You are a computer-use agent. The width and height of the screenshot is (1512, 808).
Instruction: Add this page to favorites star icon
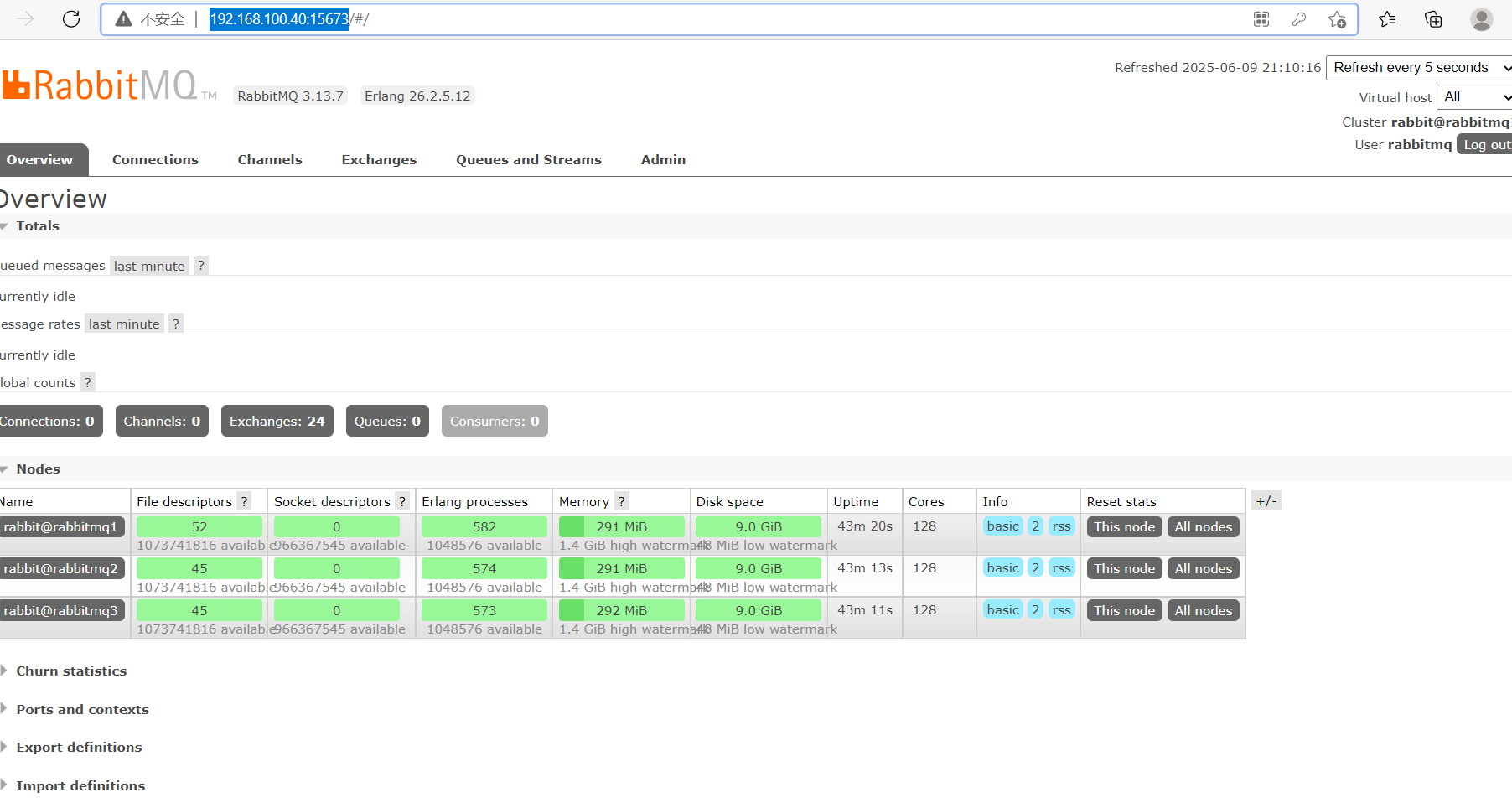tap(1337, 19)
